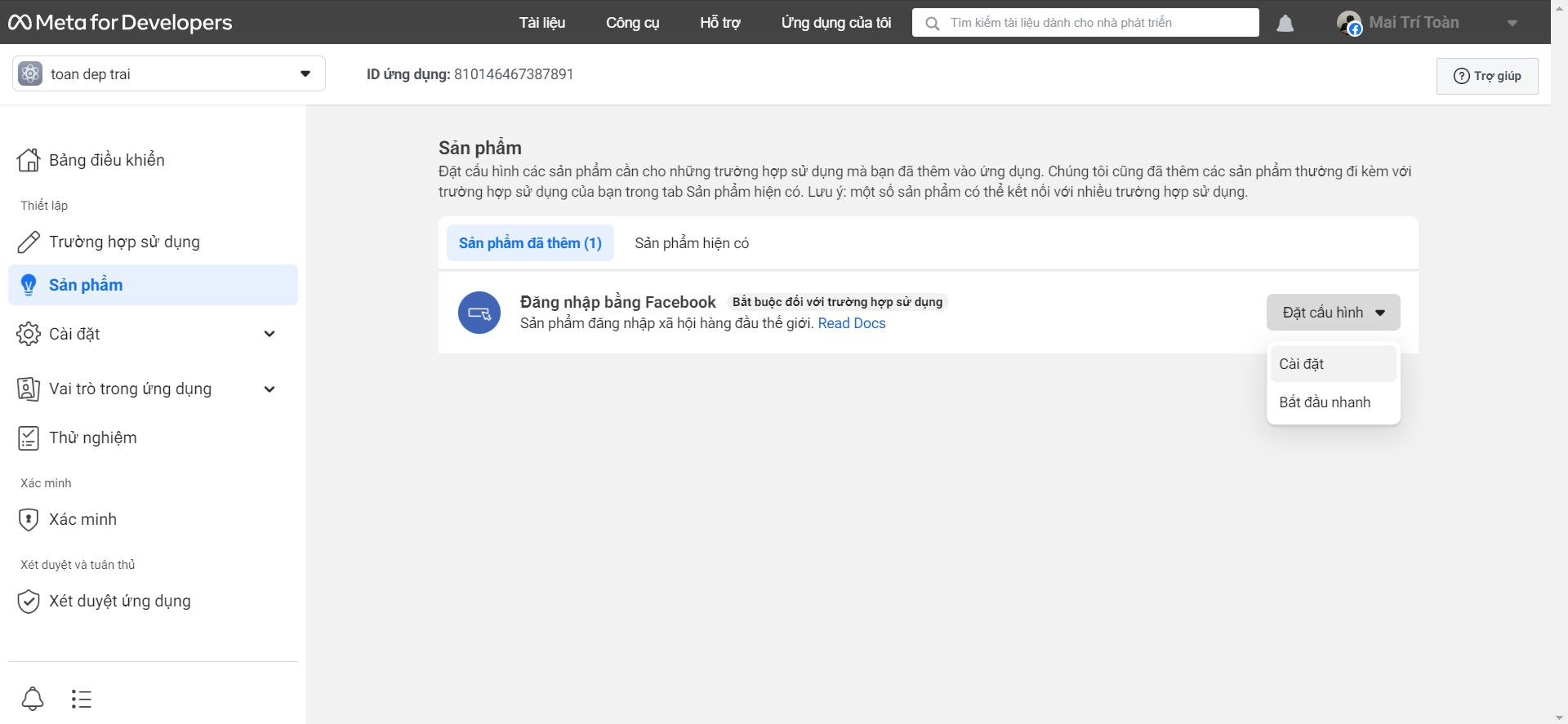Click the gear icon for Cài đặt
The height and width of the screenshot is (724, 1568).
pyautogui.click(x=29, y=334)
